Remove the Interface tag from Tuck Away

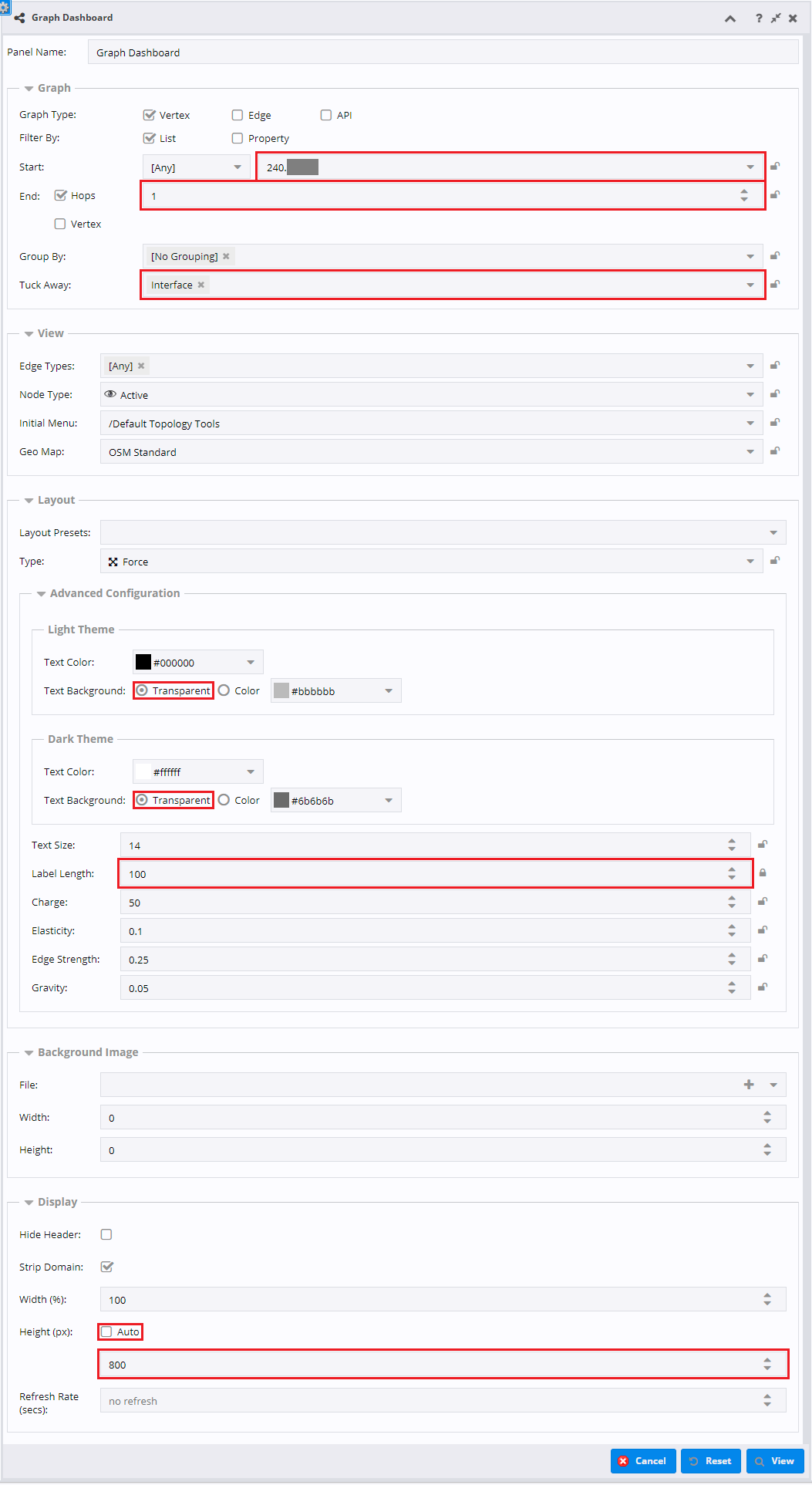point(201,285)
